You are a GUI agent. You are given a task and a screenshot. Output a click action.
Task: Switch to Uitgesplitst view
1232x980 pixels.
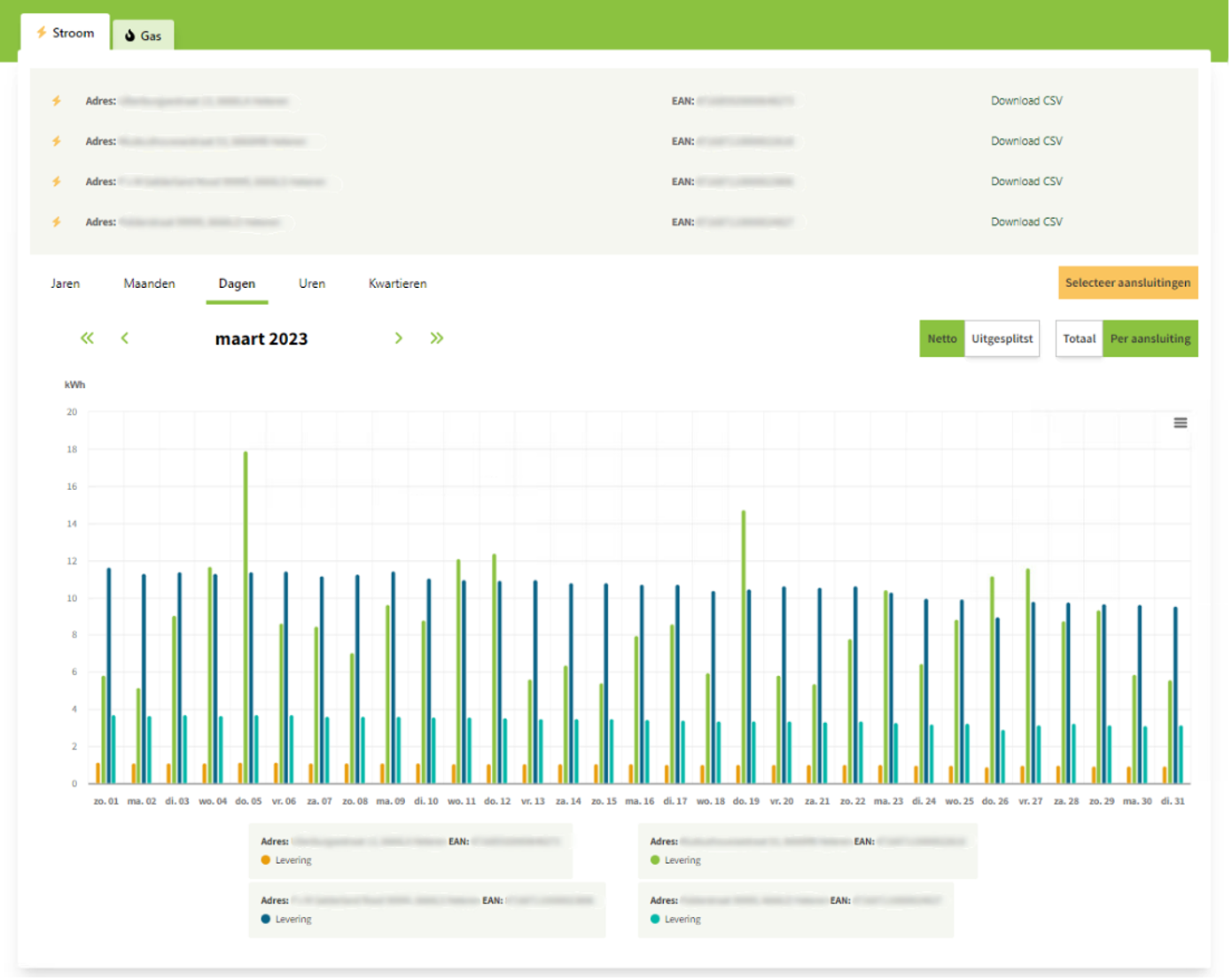[x=1002, y=338]
